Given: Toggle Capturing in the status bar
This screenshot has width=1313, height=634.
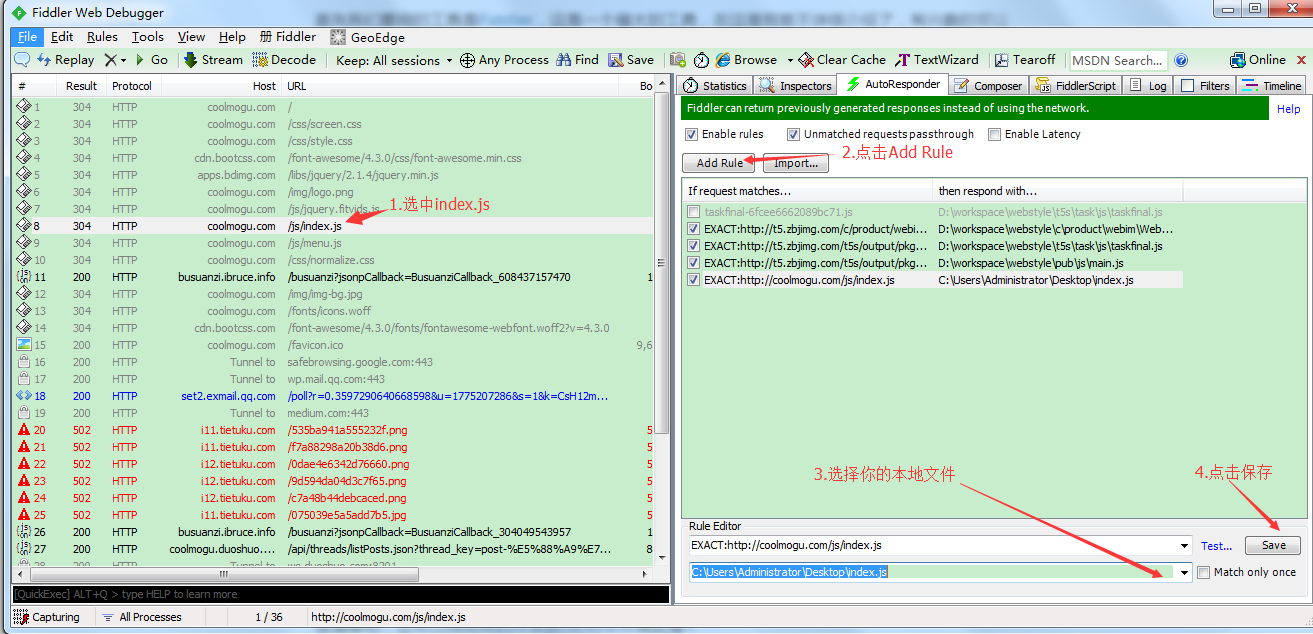Looking at the screenshot, I should [x=47, y=617].
